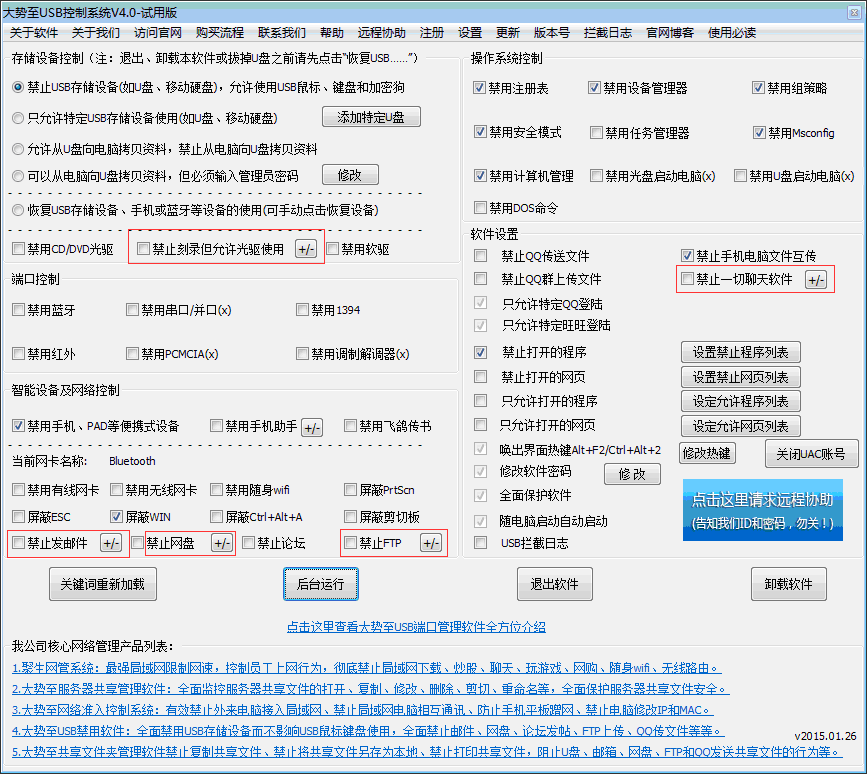Click the 后台运行 button
The width and height of the screenshot is (867, 774).
click(320, 584)
